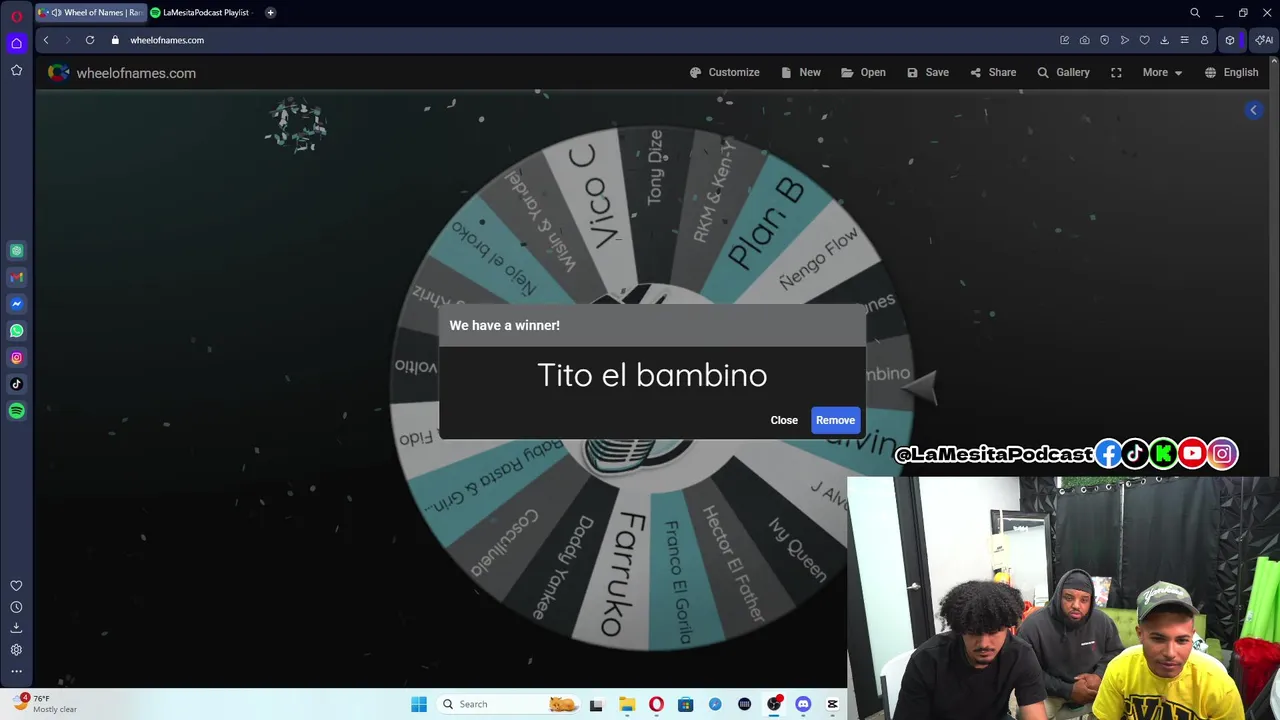Expand the hidden side panel arrow
Image resolution: width=1280 pixels, height=720 pixels.
[1253, 110]
